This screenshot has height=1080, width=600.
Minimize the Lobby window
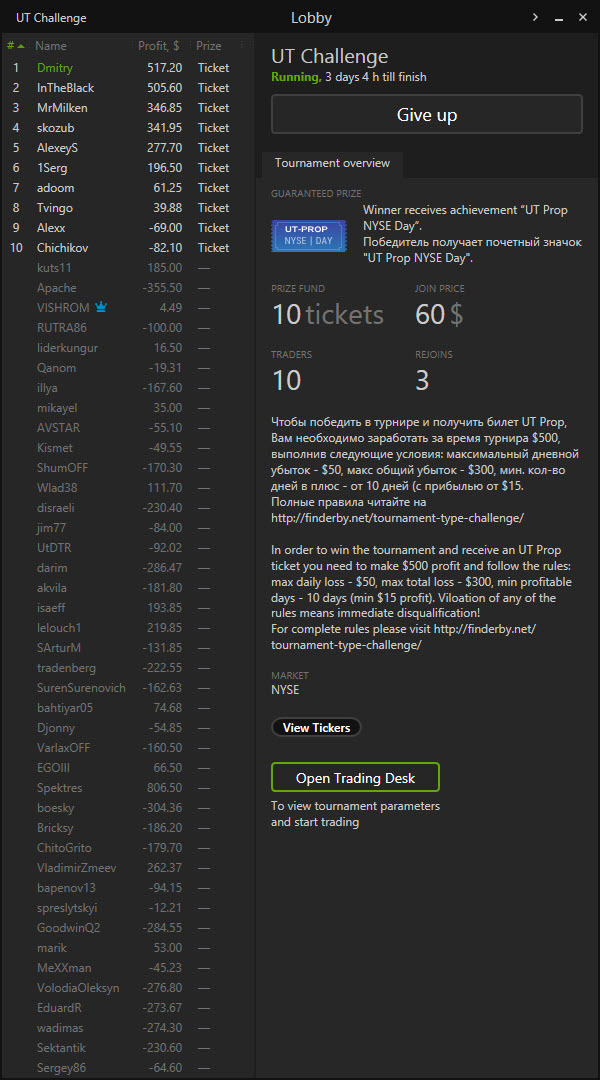click(x=559, y=17)
